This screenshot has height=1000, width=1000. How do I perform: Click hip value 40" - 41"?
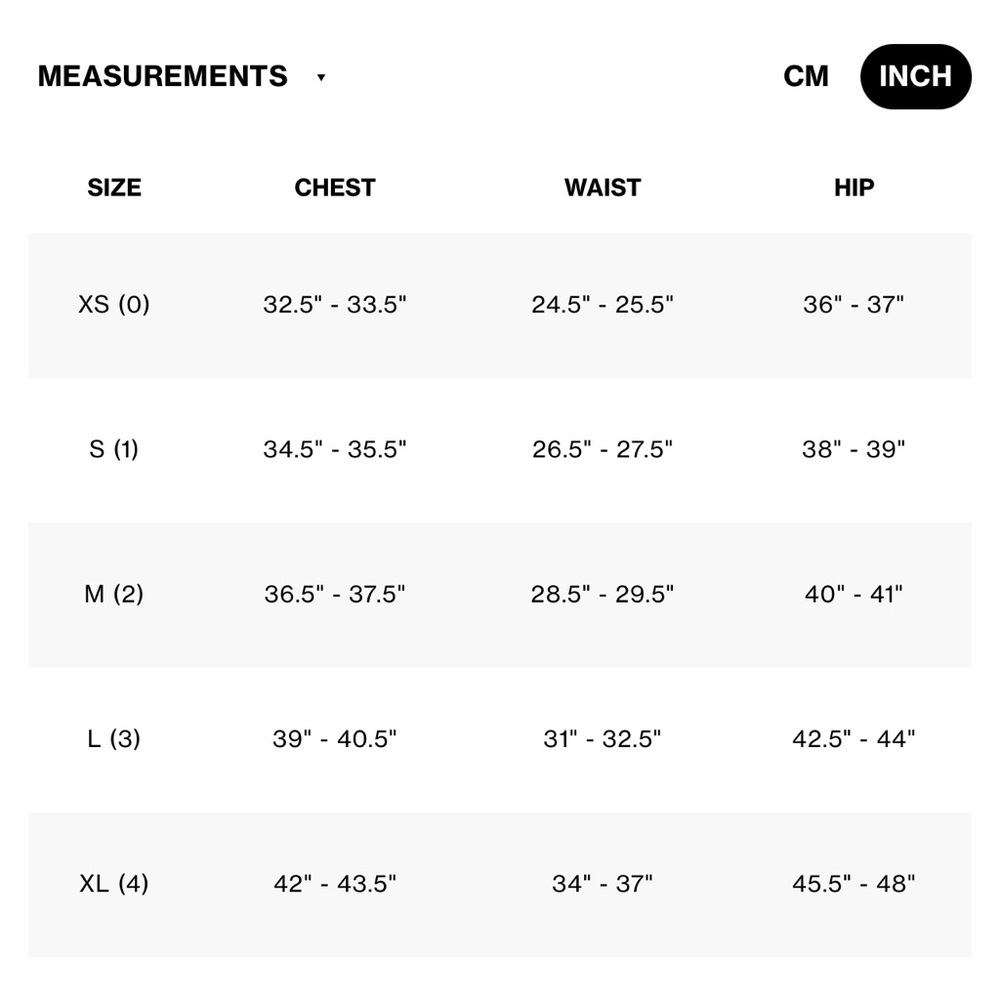854,594
